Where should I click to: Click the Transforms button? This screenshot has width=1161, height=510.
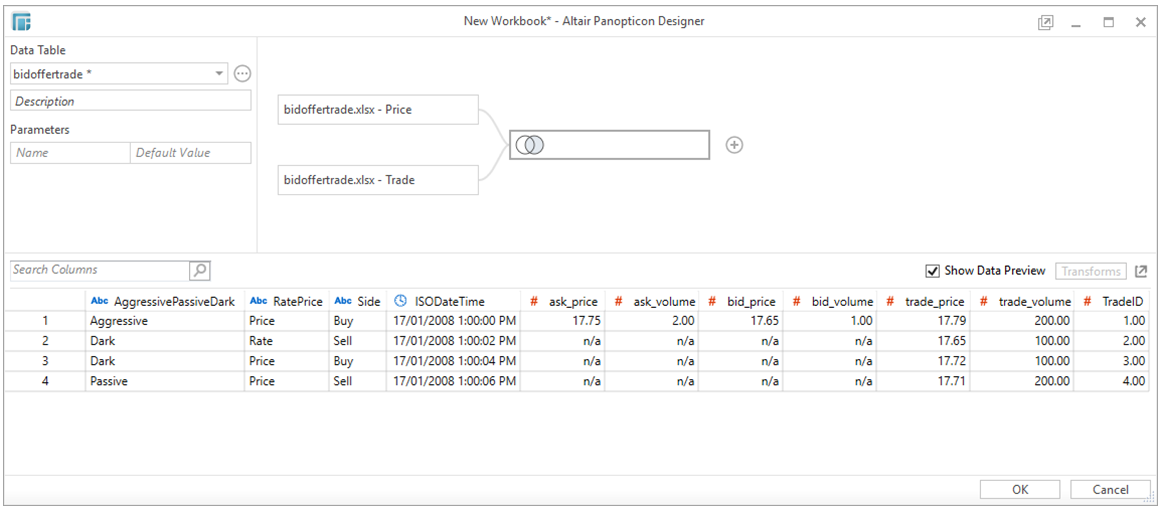1091,271
